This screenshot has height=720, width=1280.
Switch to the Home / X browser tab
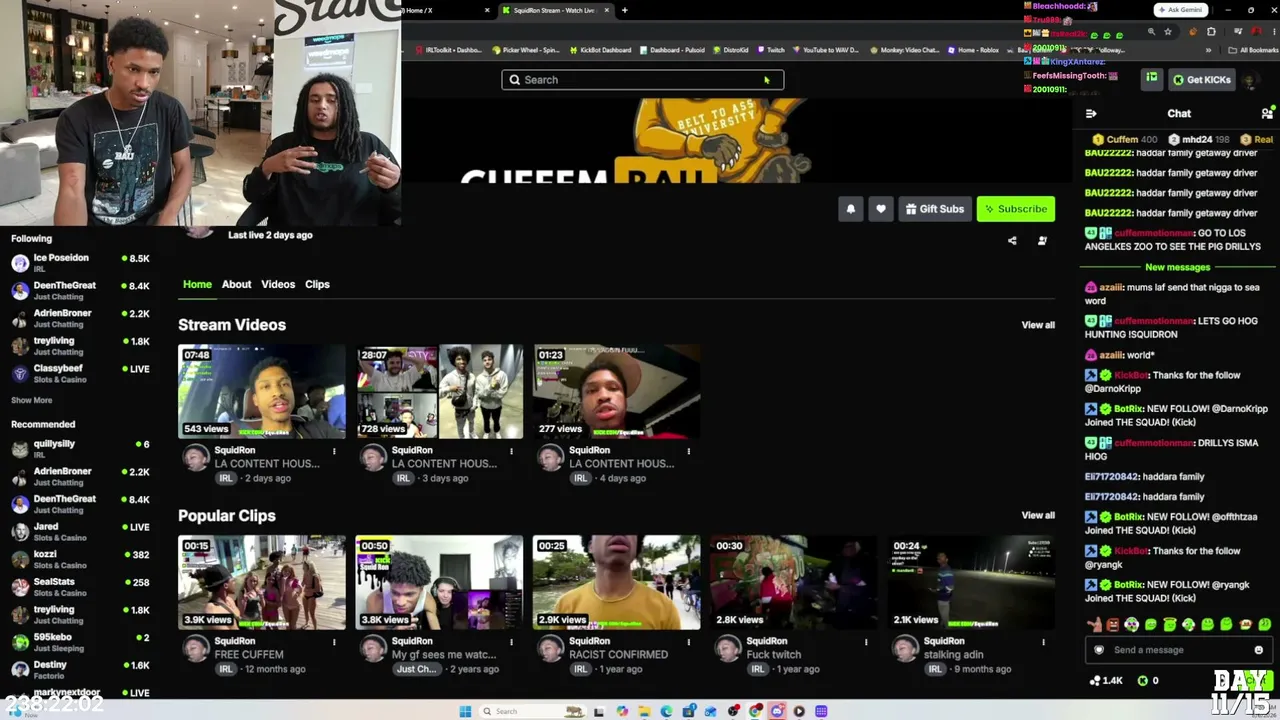click(x=447, y=10)
